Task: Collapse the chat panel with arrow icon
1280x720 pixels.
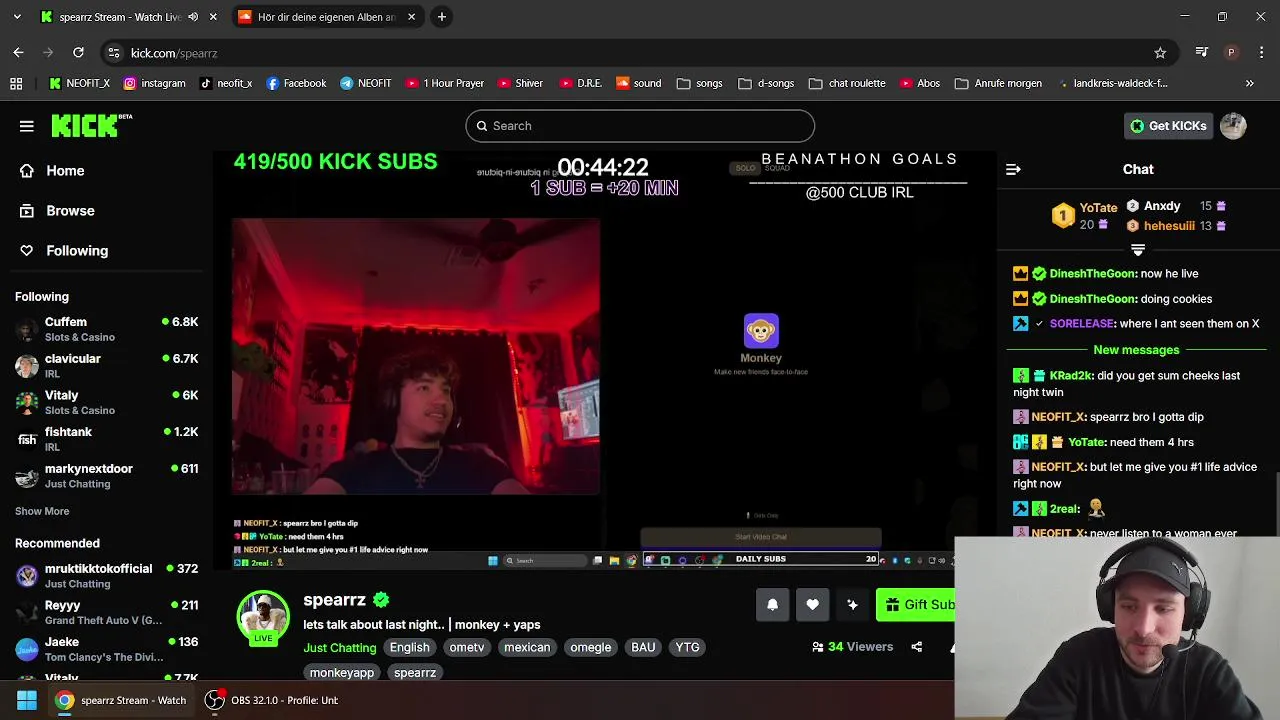Action: (1013, 170)
